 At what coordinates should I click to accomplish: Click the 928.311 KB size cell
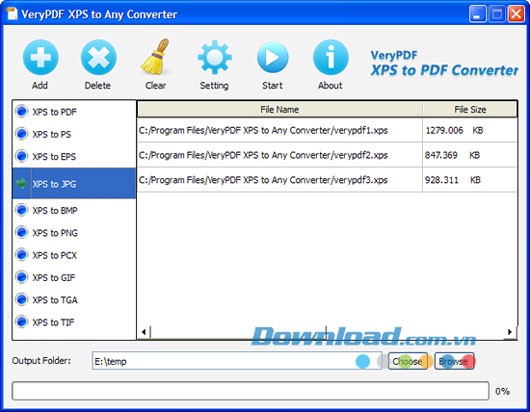click(469, 180)
